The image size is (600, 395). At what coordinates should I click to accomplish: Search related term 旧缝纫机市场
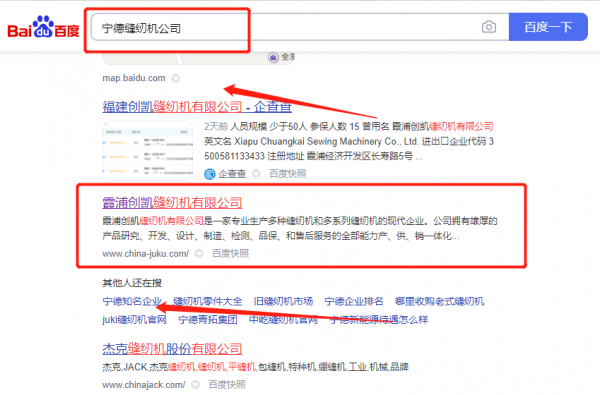pos(283,301)
